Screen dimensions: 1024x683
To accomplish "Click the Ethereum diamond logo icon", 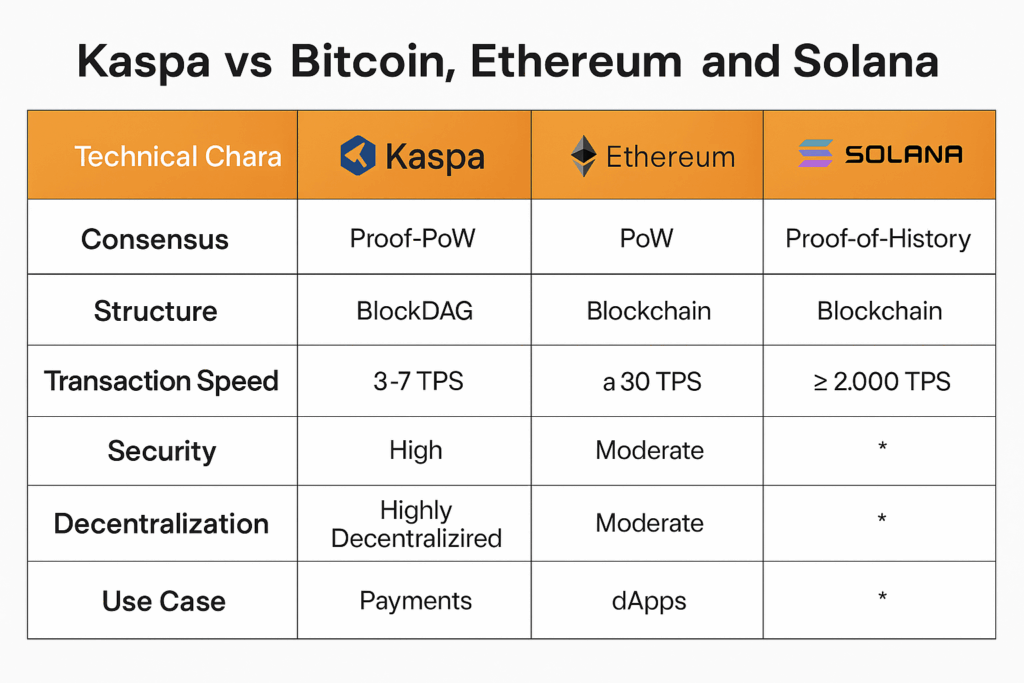I will point(583,157).
